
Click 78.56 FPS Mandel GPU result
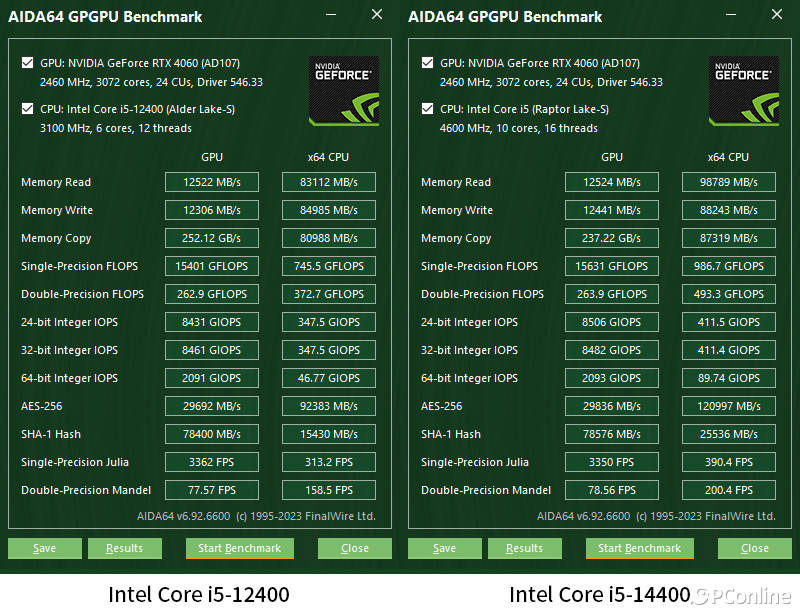(x=612, y=490)
